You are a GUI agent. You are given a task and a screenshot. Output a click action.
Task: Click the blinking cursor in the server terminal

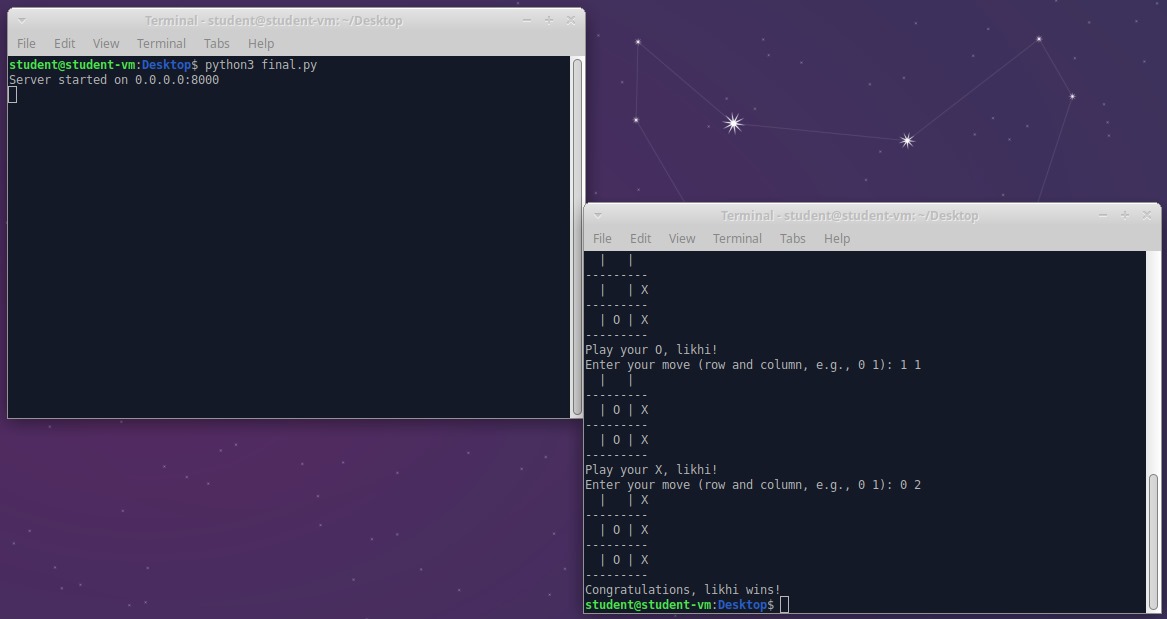pos(12,94)
